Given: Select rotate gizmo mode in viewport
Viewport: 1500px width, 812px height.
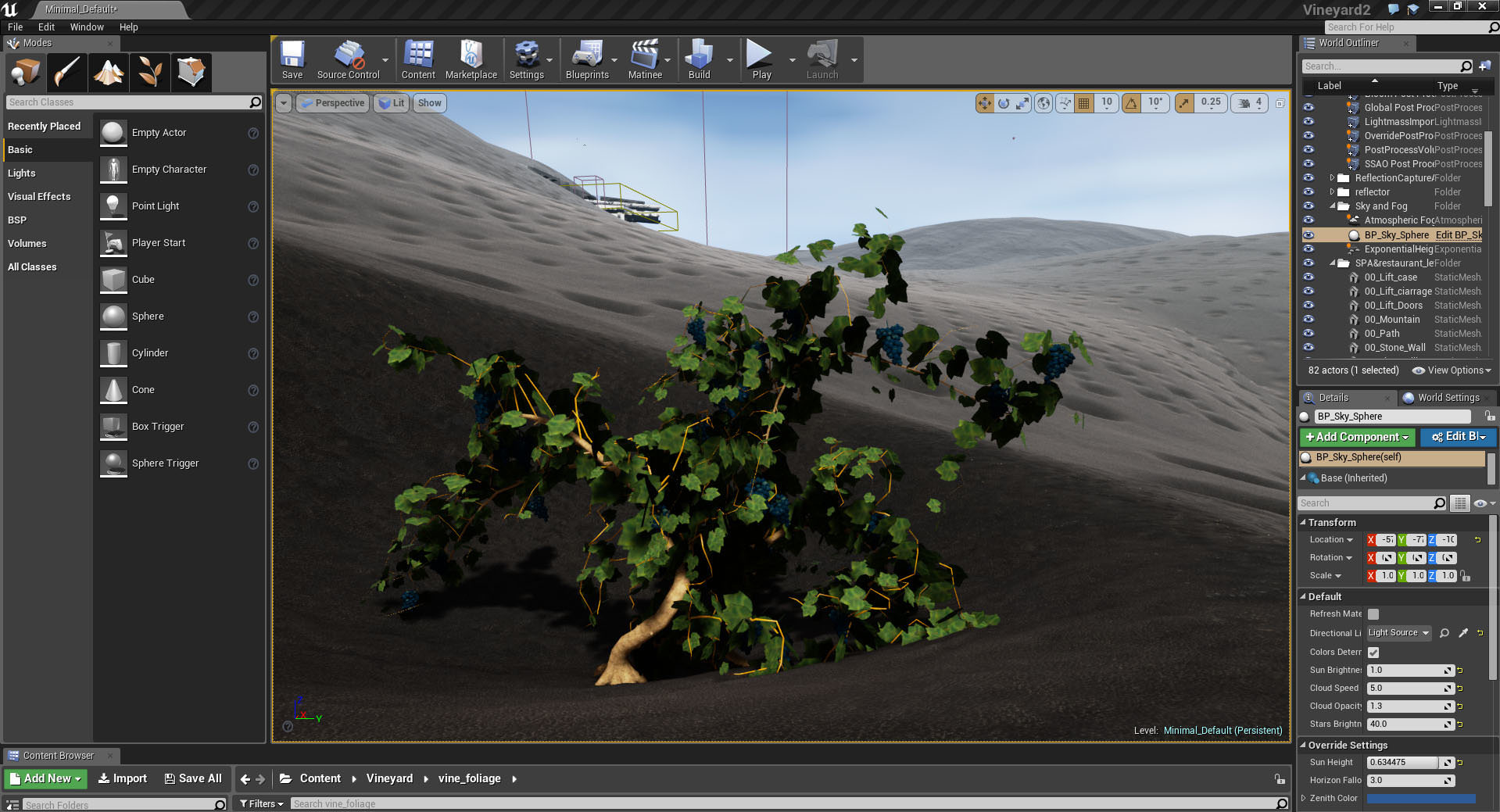Looking at the screenshot, I should [x=1004, y=102].
